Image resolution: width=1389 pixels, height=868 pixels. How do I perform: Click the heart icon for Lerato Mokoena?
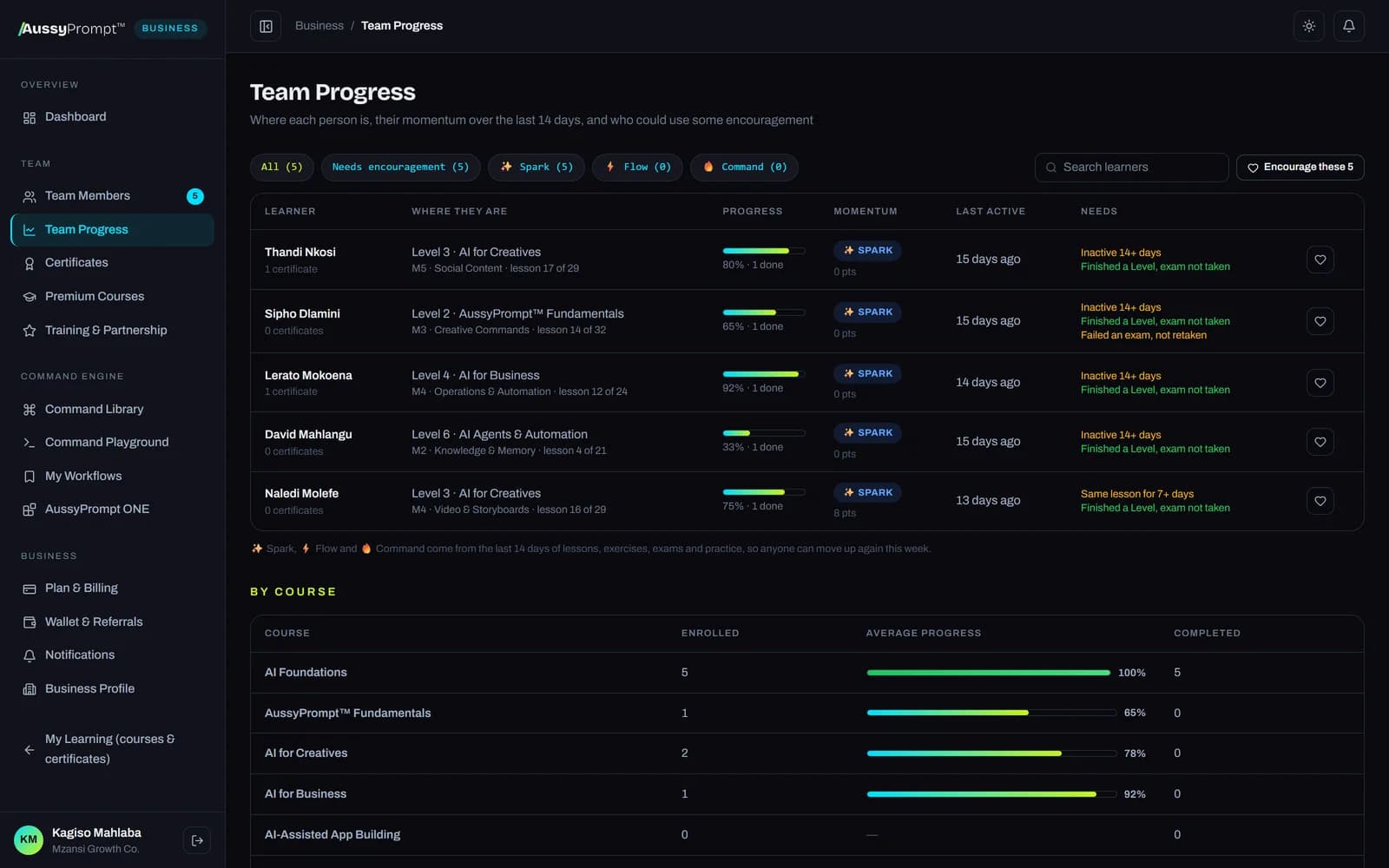[1320, 383]
